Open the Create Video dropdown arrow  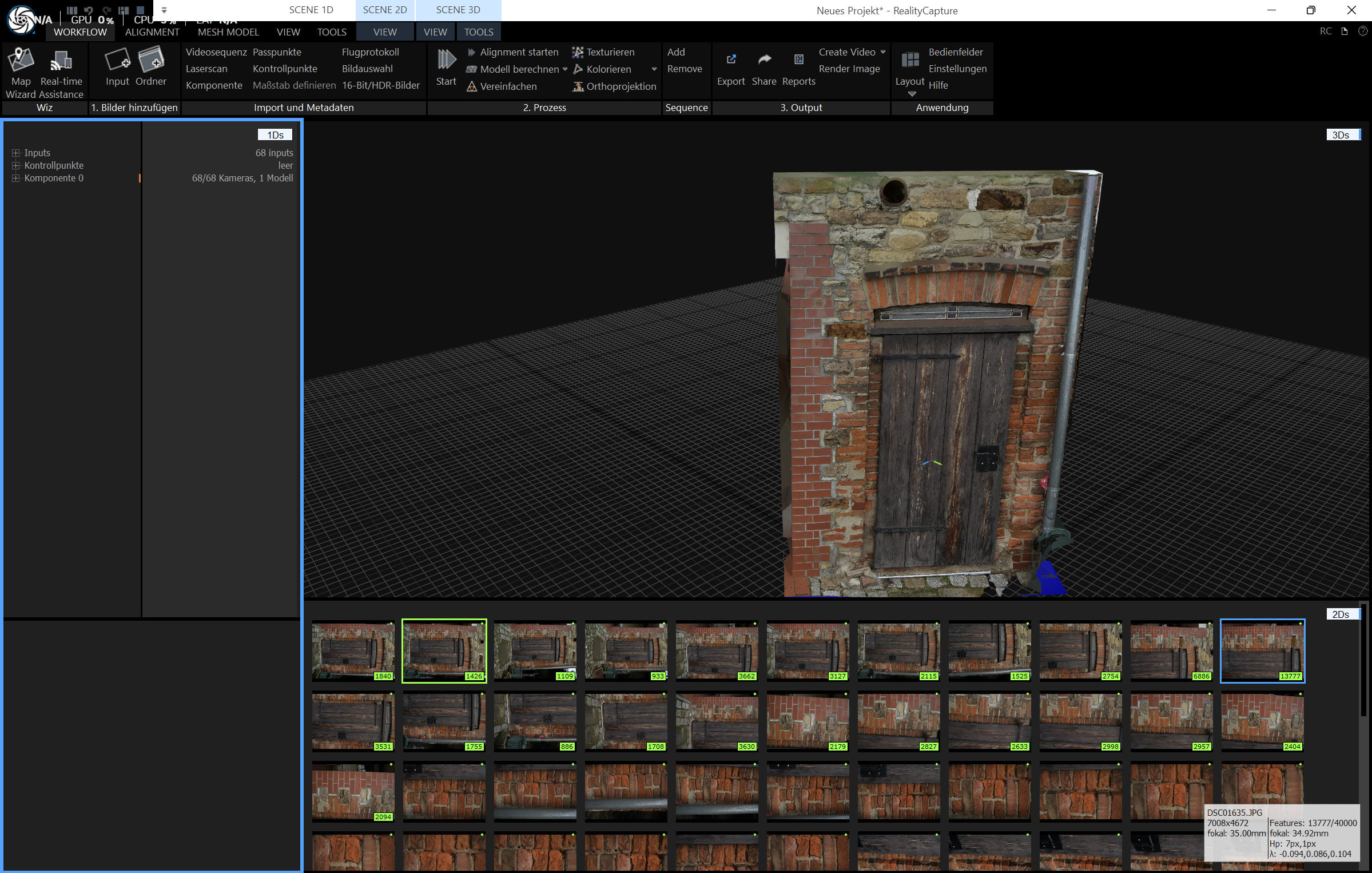[x=883, y=52]
